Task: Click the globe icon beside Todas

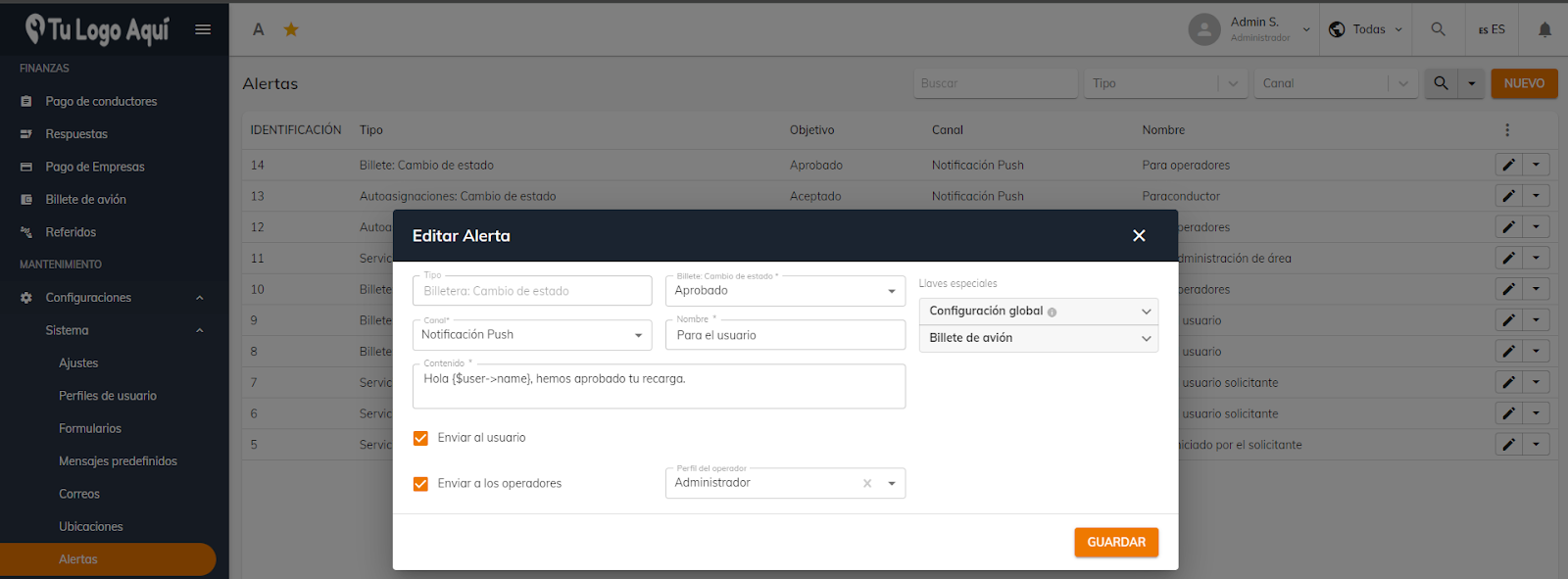Action: tap(1337, 29)
